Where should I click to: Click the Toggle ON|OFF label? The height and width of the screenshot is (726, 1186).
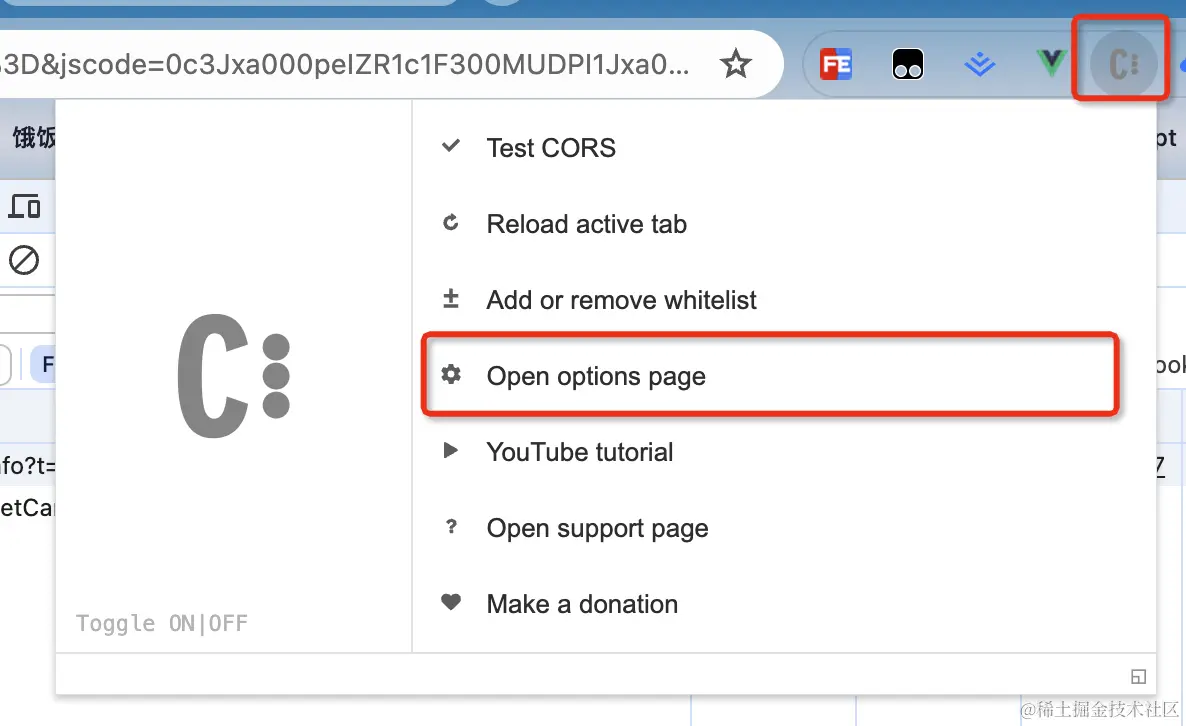pyautogui.click(x=162, y=623)
